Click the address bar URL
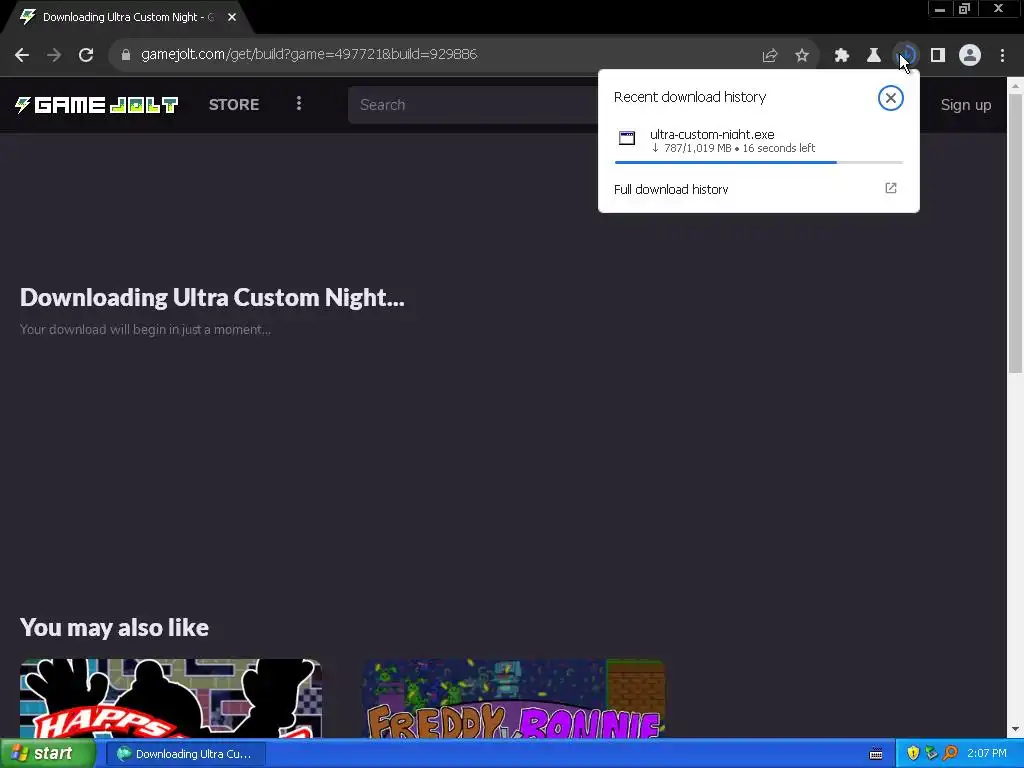 tap(309, 54)
